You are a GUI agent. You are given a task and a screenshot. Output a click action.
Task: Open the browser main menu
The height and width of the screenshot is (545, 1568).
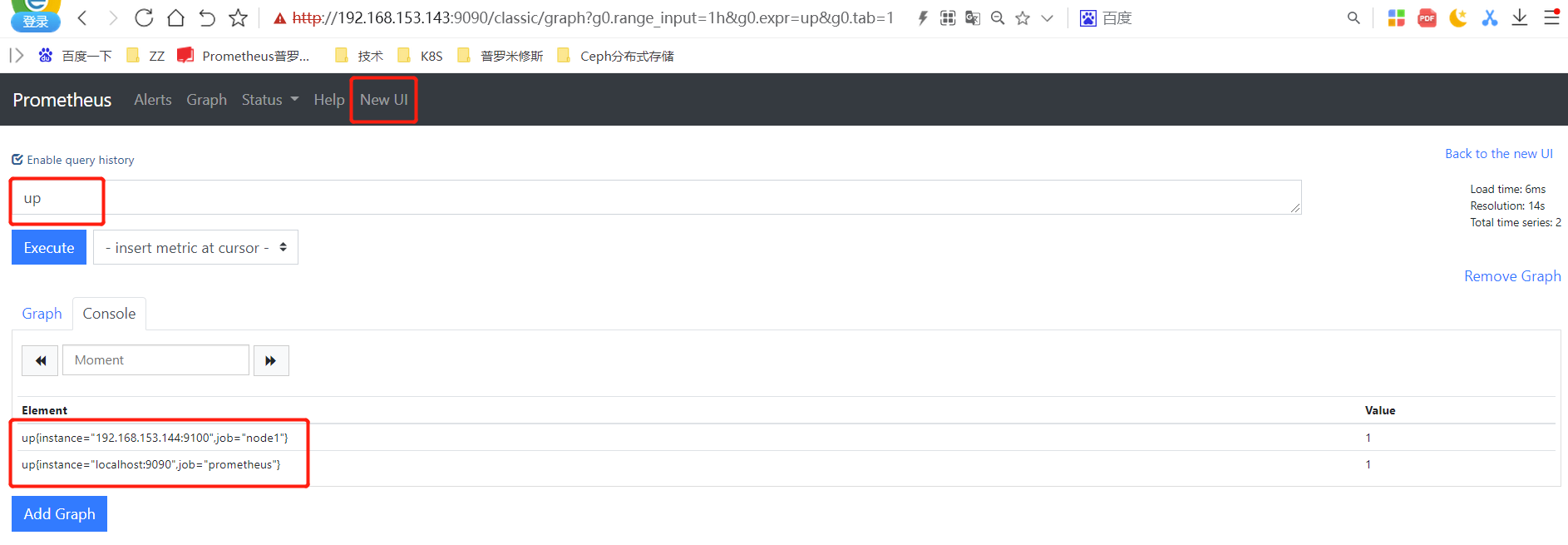1551,17
